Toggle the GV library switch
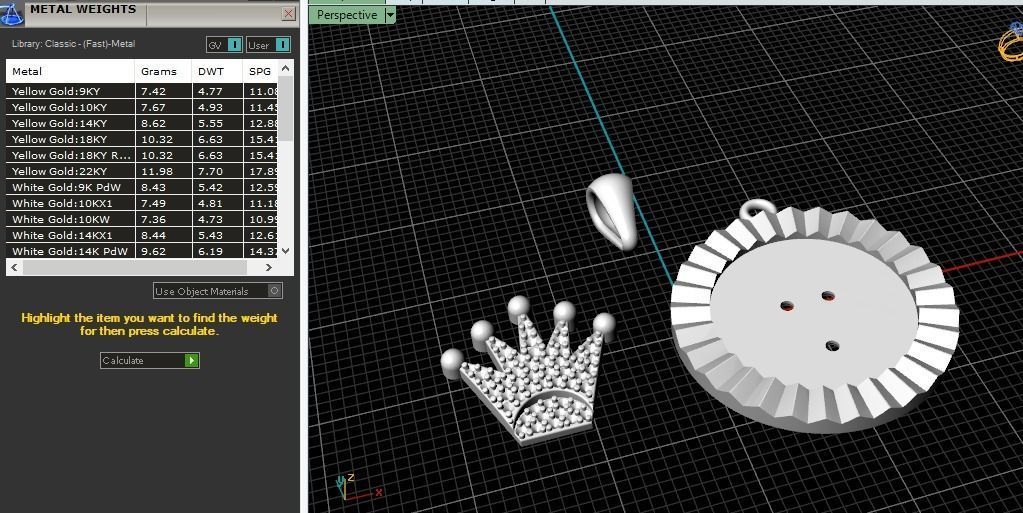Viewport: 1023px width, 513px height. coord(224,45)
